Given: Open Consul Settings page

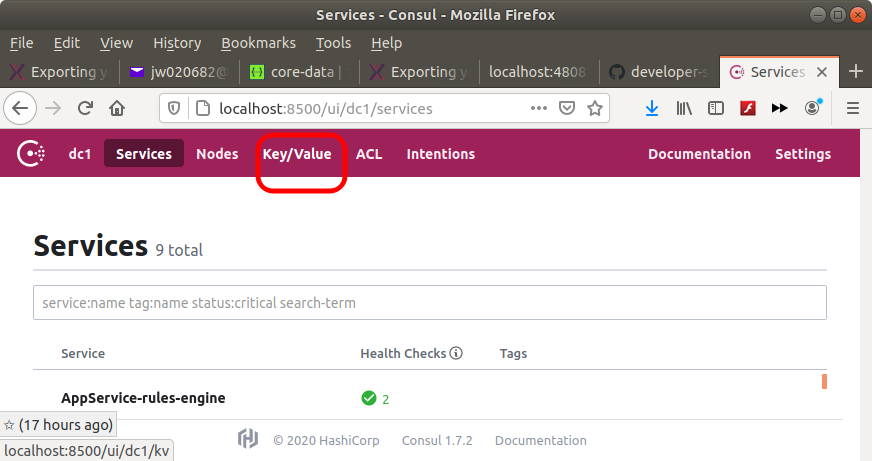Looking at the screenshot, I should [803, 154].
